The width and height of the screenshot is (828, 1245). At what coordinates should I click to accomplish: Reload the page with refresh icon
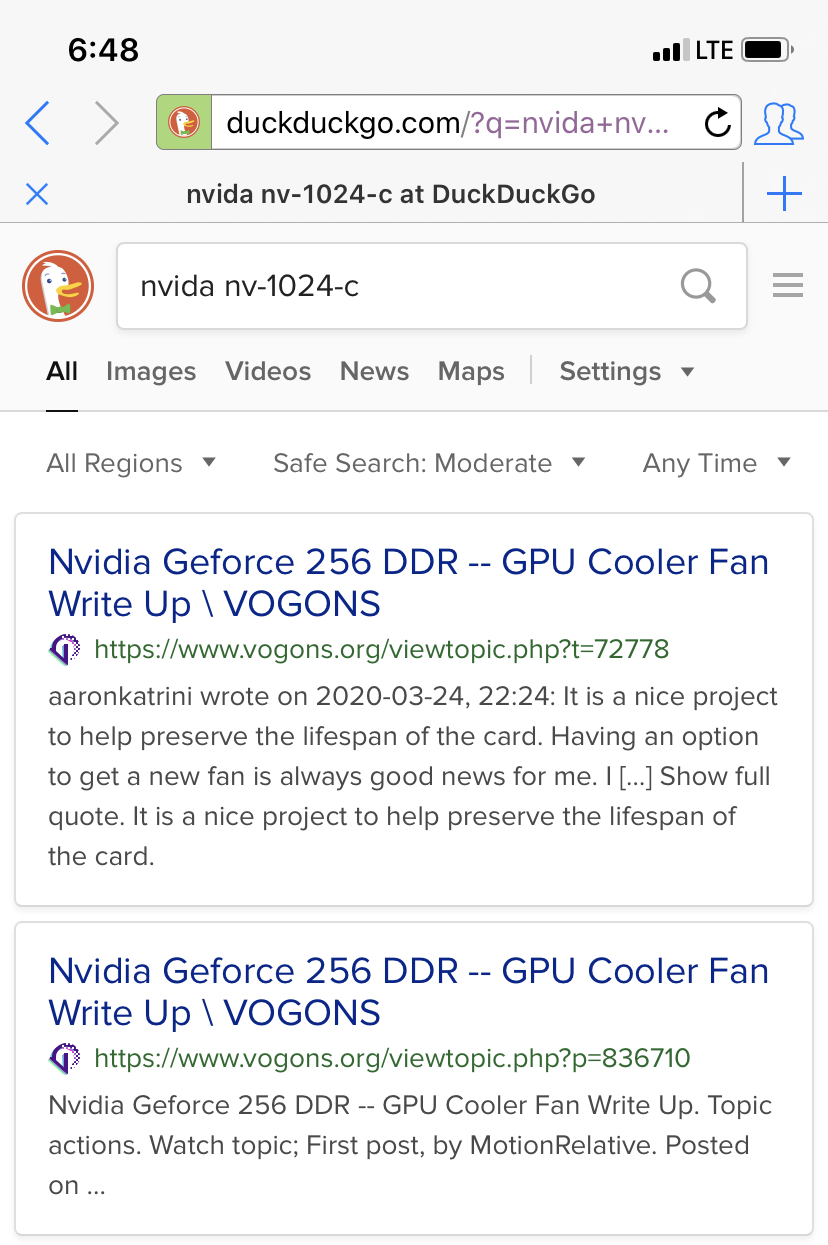tap(717, 123)
